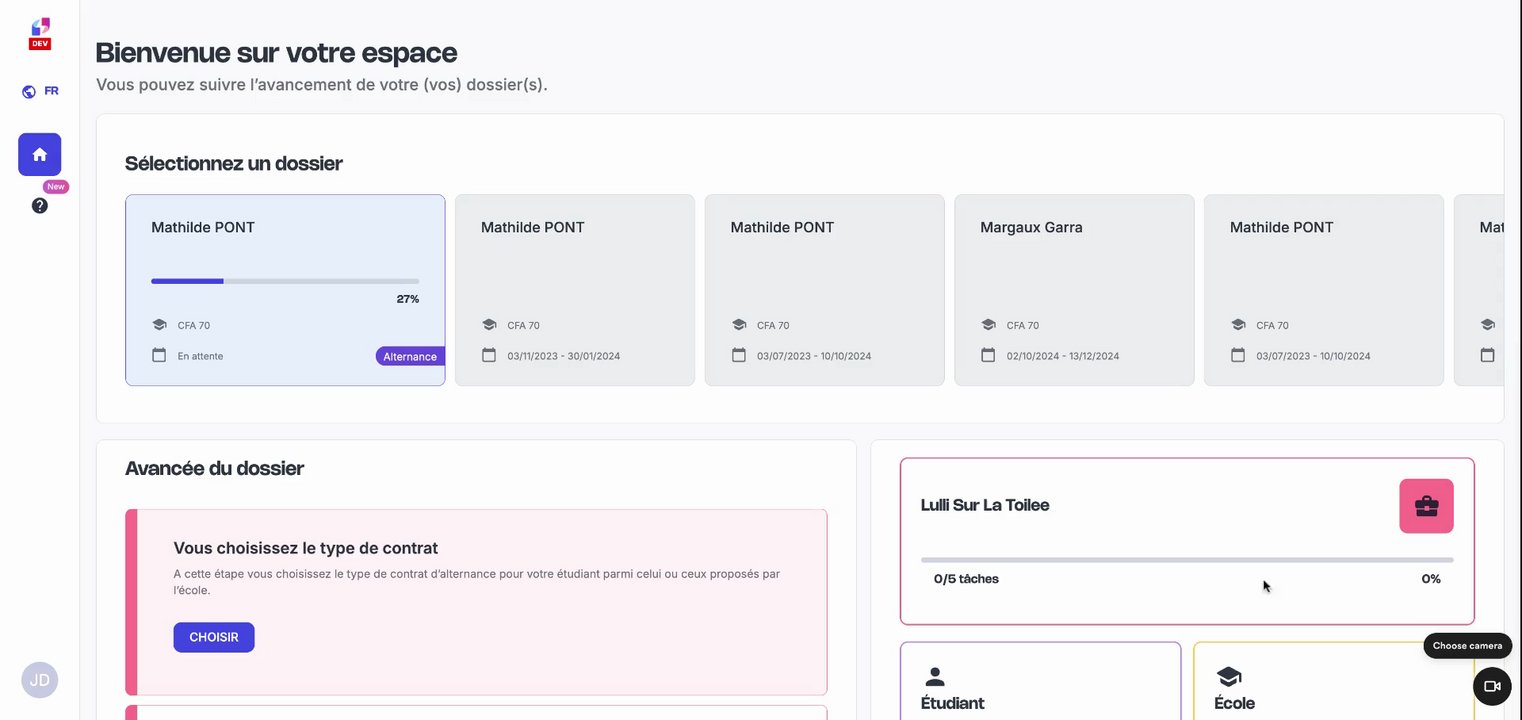The height and width of the screenshot is (720, 1522).
Task: Open the help question-mark icon
Action: tap(40, 205)
